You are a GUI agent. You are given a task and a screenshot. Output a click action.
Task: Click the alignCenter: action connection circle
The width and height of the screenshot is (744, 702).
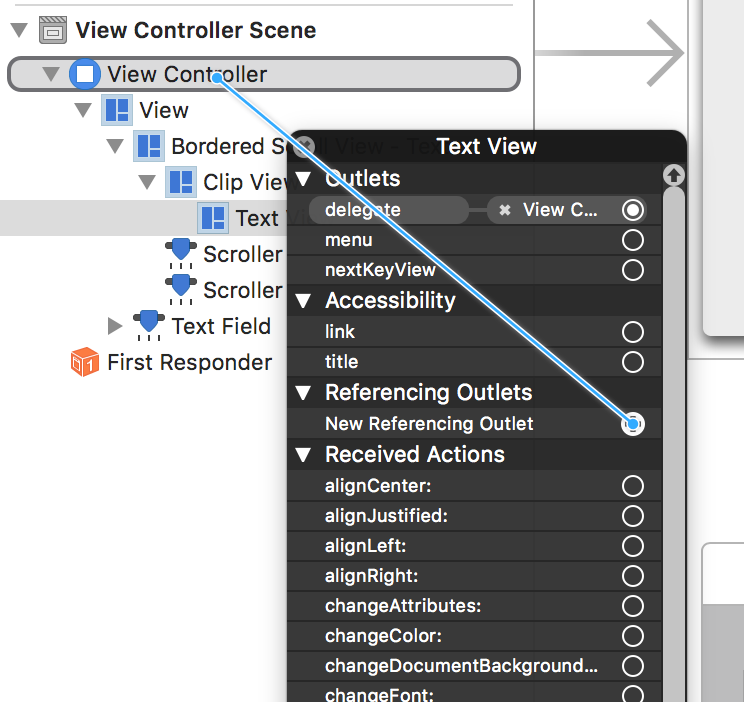point(632,486)
